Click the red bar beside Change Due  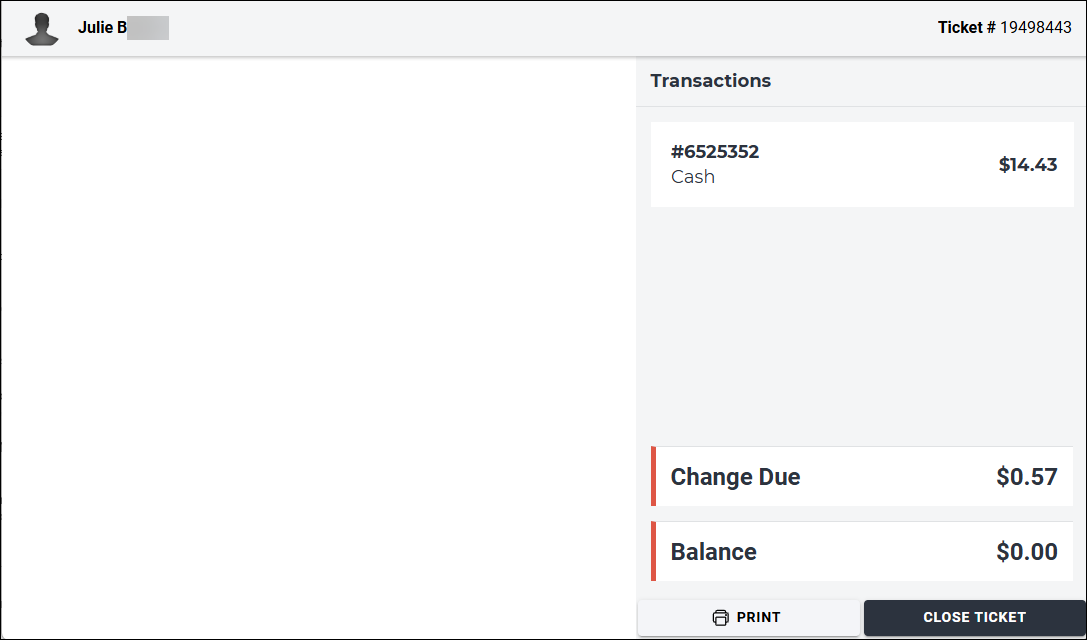click(653, 476)
